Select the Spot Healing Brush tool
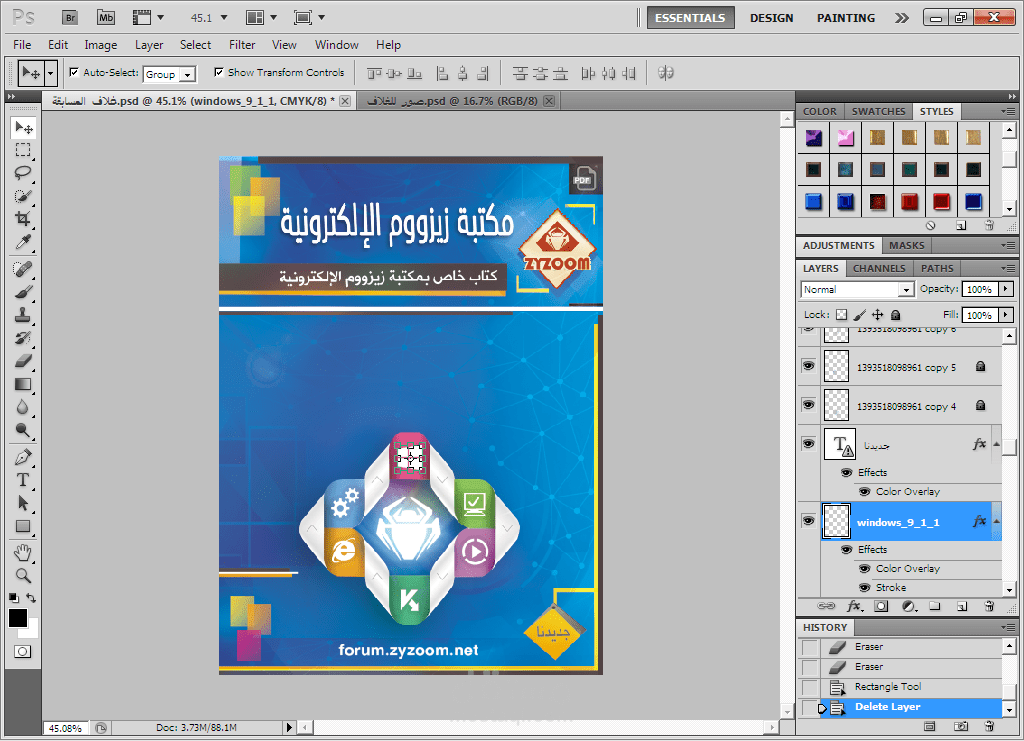Screen dimensions: 1024x741 (x=23, y=268)
